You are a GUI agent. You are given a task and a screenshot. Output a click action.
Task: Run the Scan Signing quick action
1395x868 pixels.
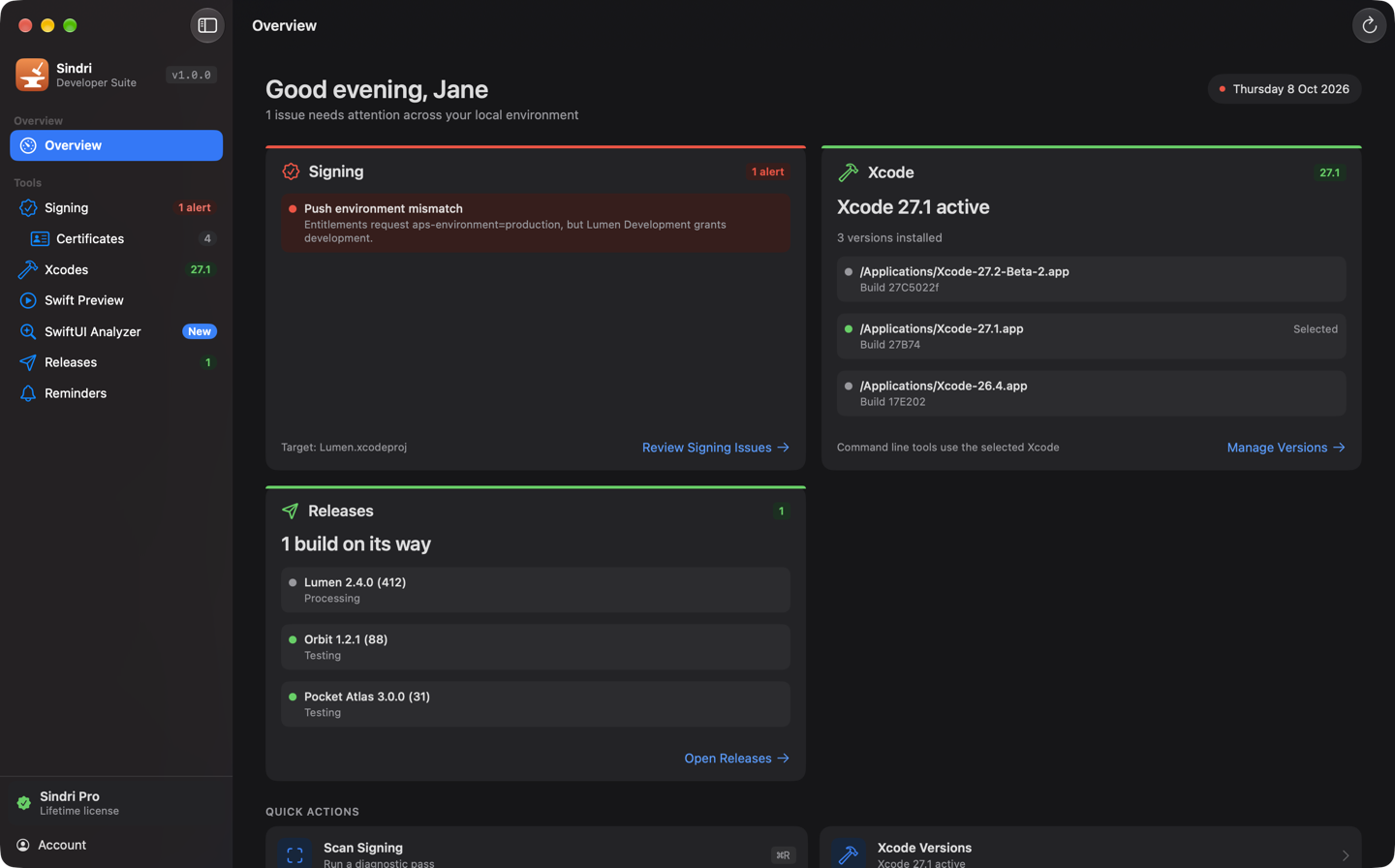coord(536,849)
